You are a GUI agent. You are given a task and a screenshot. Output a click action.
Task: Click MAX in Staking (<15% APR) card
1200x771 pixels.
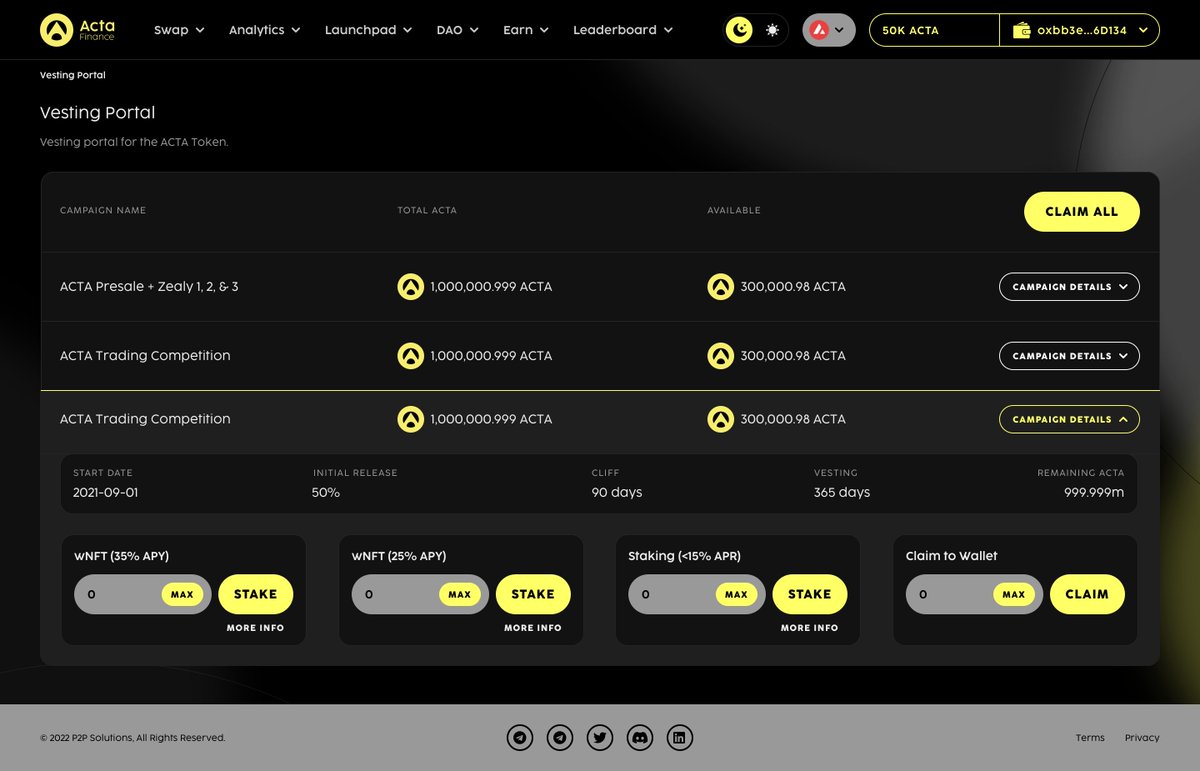pos(736,594)
